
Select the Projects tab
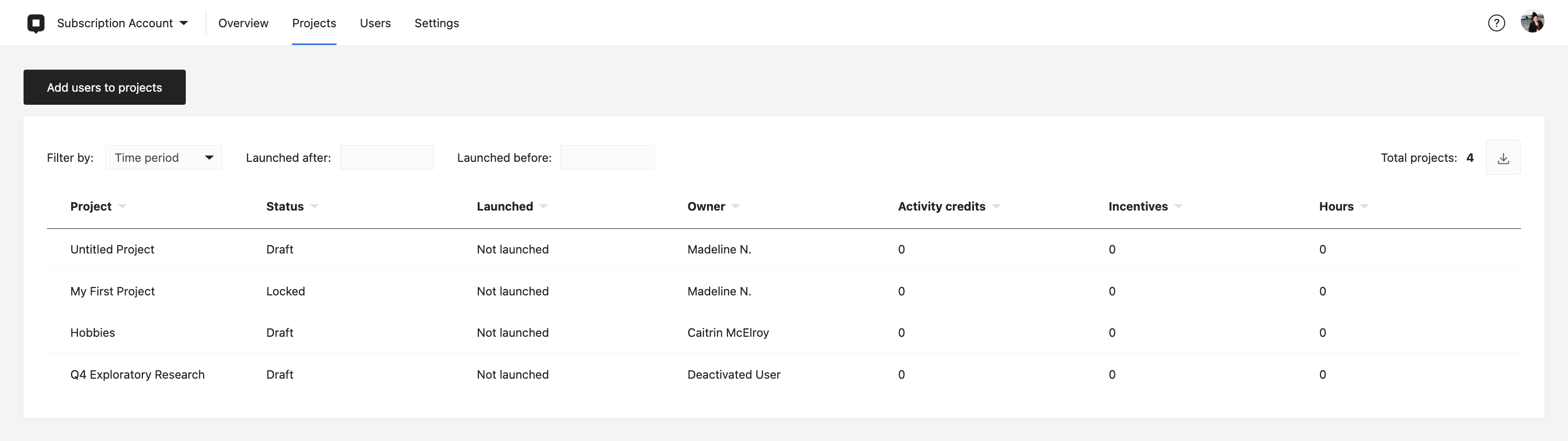coord(314,23)
